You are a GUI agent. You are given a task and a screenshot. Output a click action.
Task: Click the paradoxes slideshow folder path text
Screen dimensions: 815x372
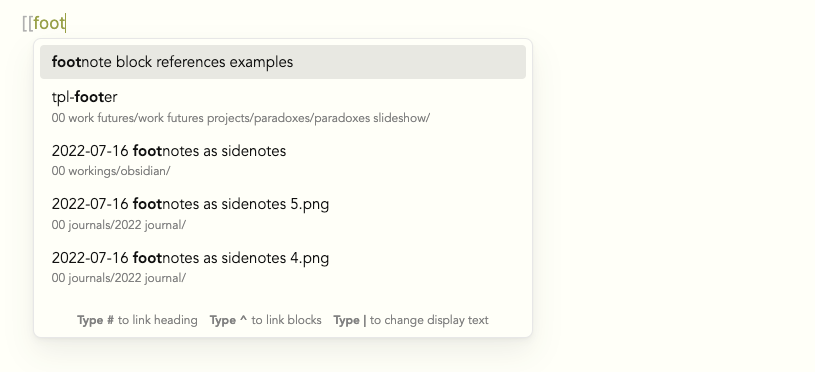click(241, 118)
